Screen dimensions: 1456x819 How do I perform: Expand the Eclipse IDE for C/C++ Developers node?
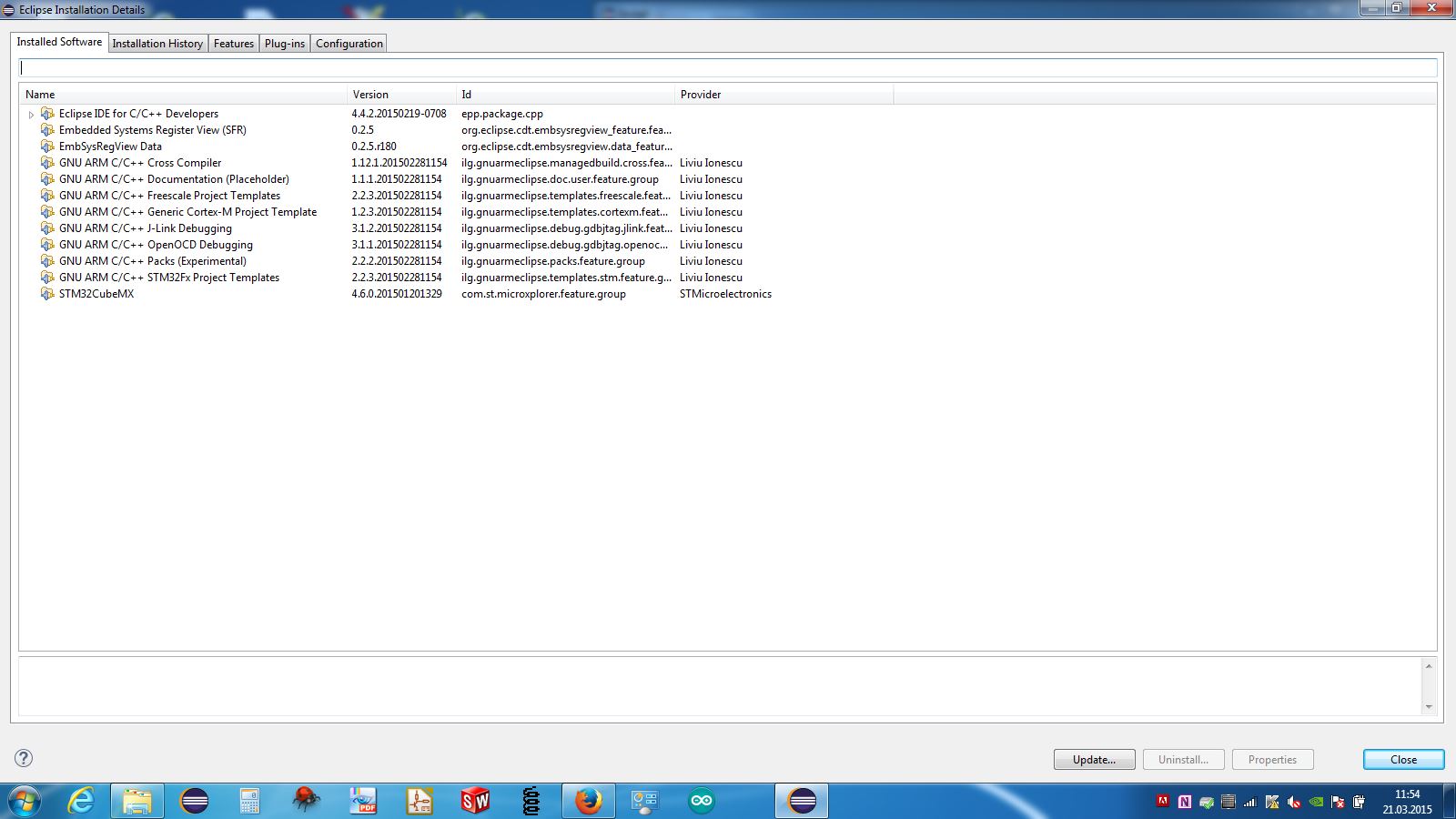[31, 115]
